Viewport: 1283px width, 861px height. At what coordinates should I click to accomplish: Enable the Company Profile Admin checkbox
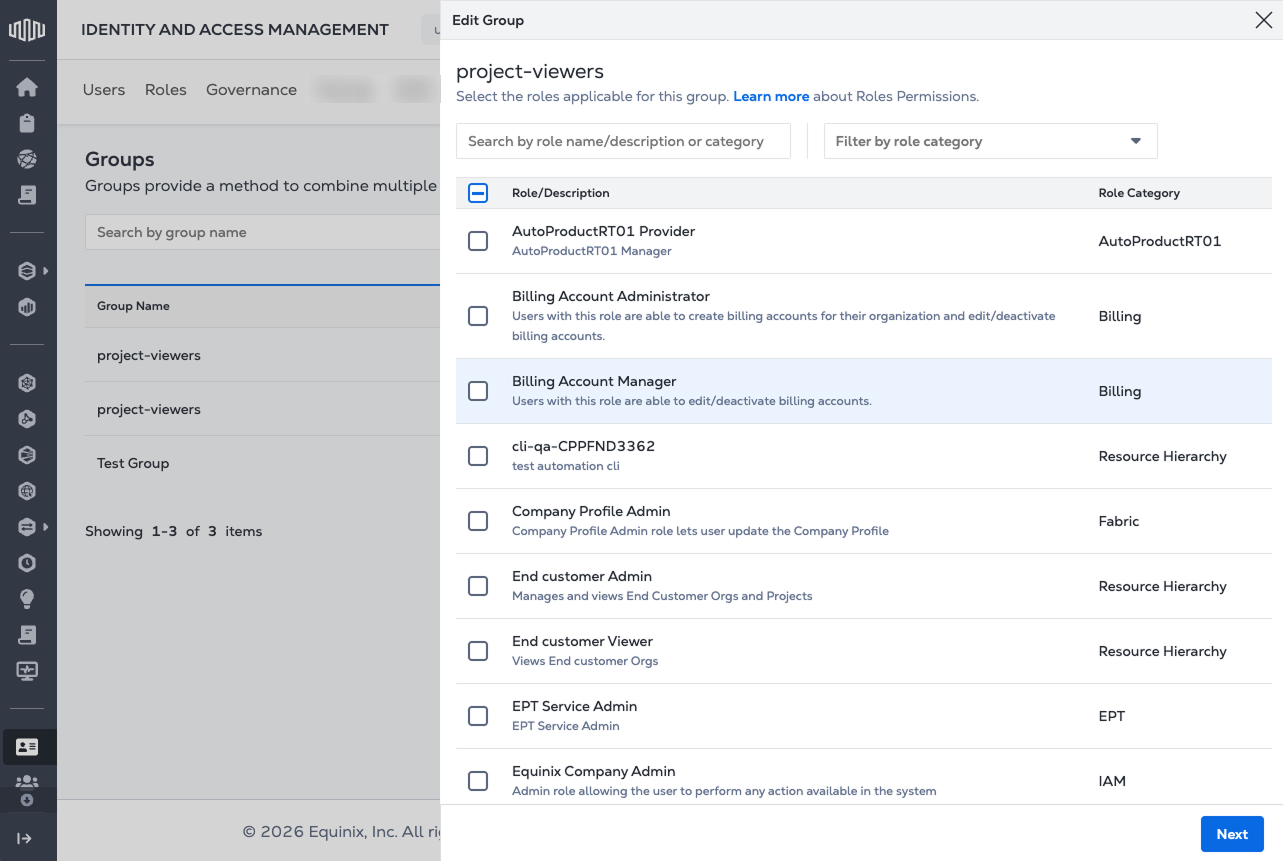(478, 521)
